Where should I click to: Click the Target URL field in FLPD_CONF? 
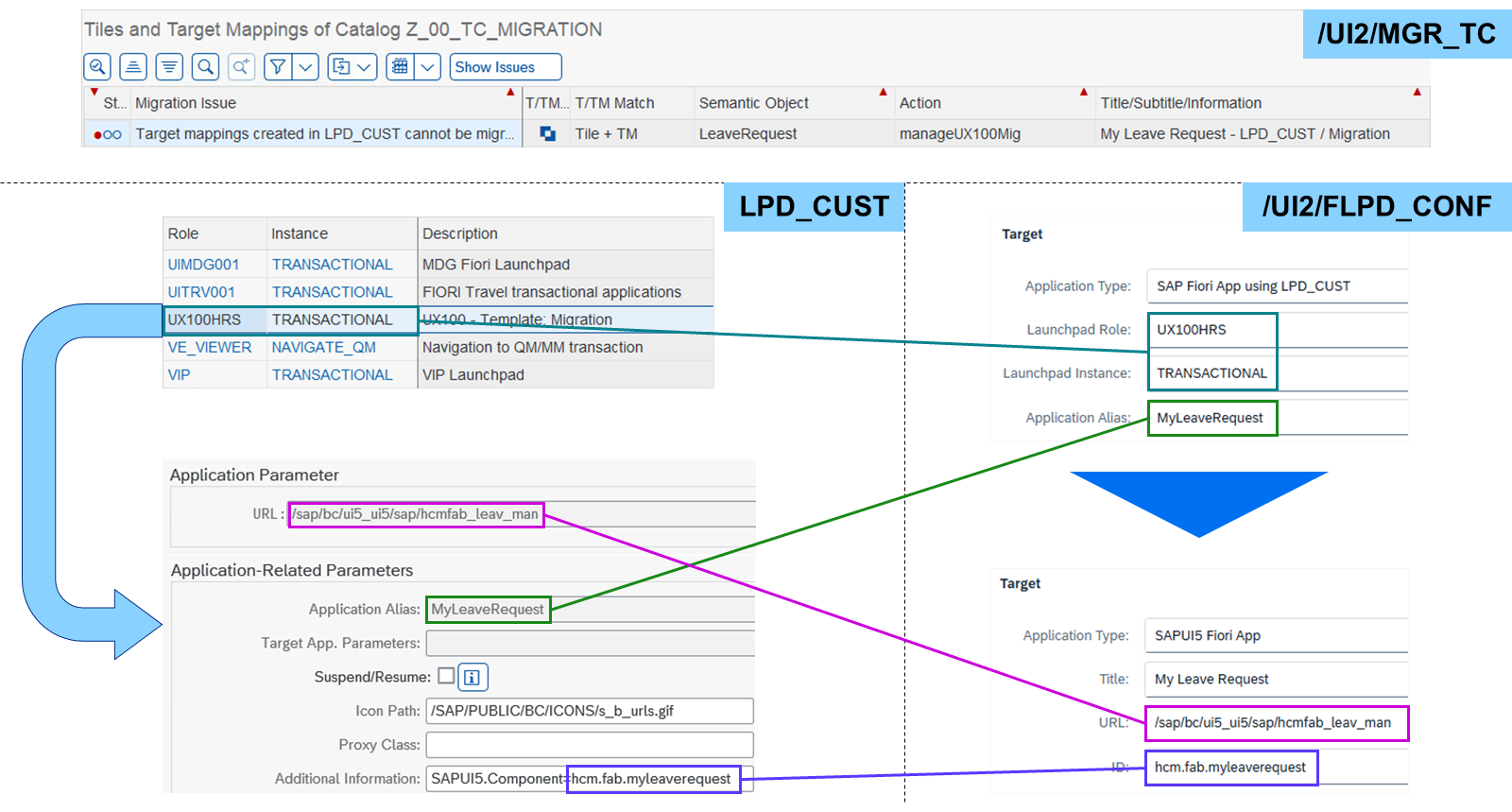[x=1277, y=723]
